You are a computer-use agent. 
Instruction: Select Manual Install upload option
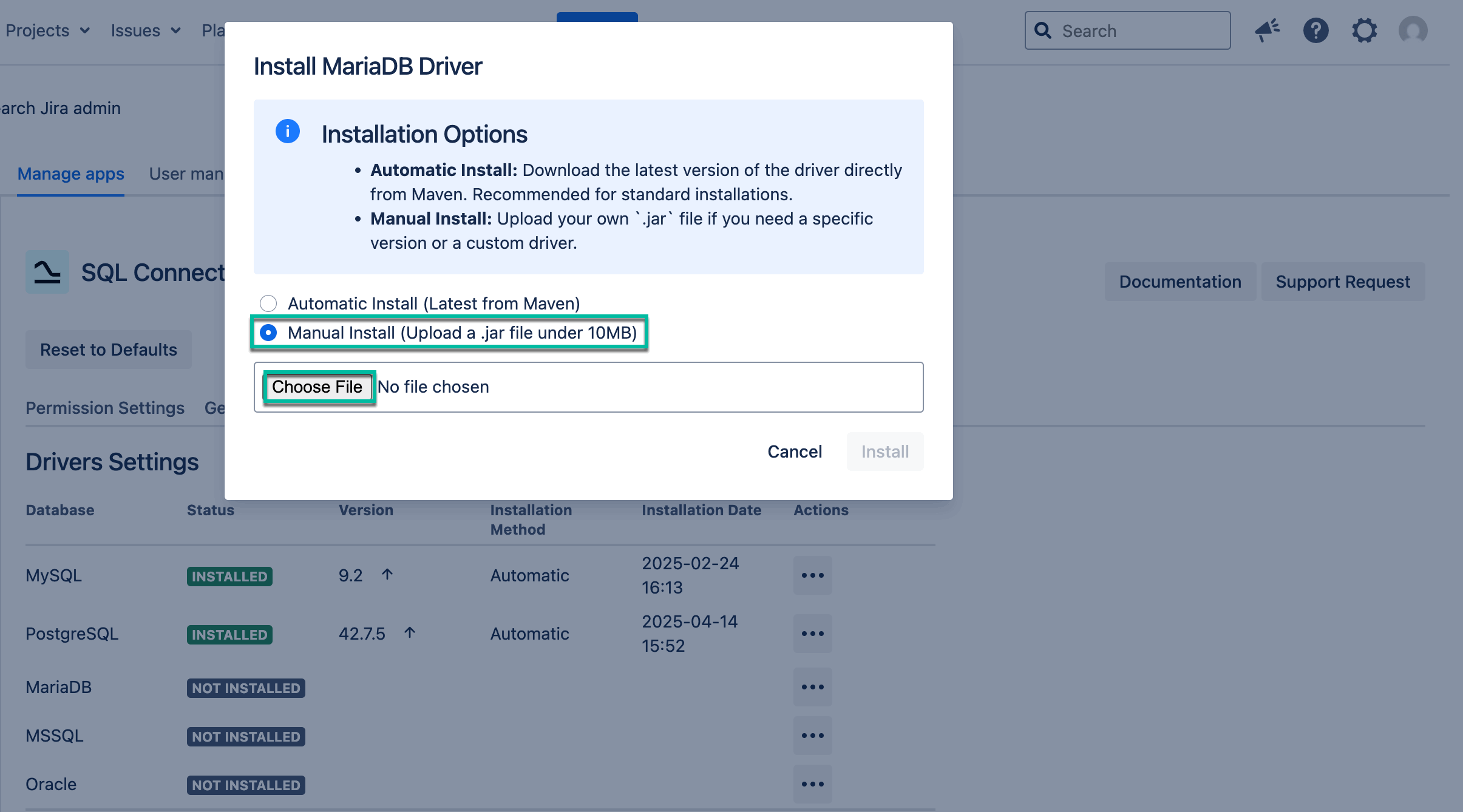click(x=268, y=333)
